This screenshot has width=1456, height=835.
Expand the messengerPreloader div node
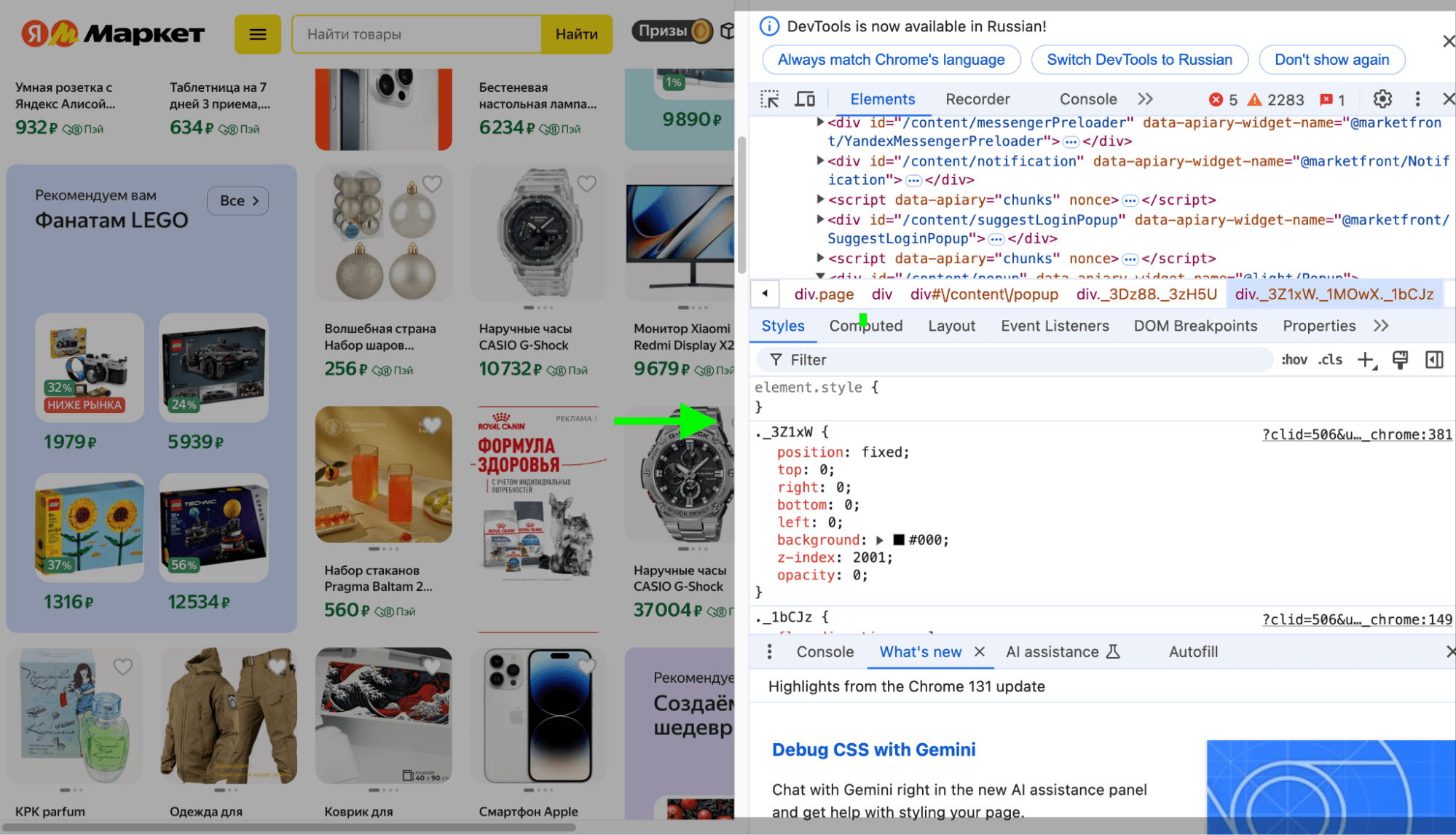point(820,122)
